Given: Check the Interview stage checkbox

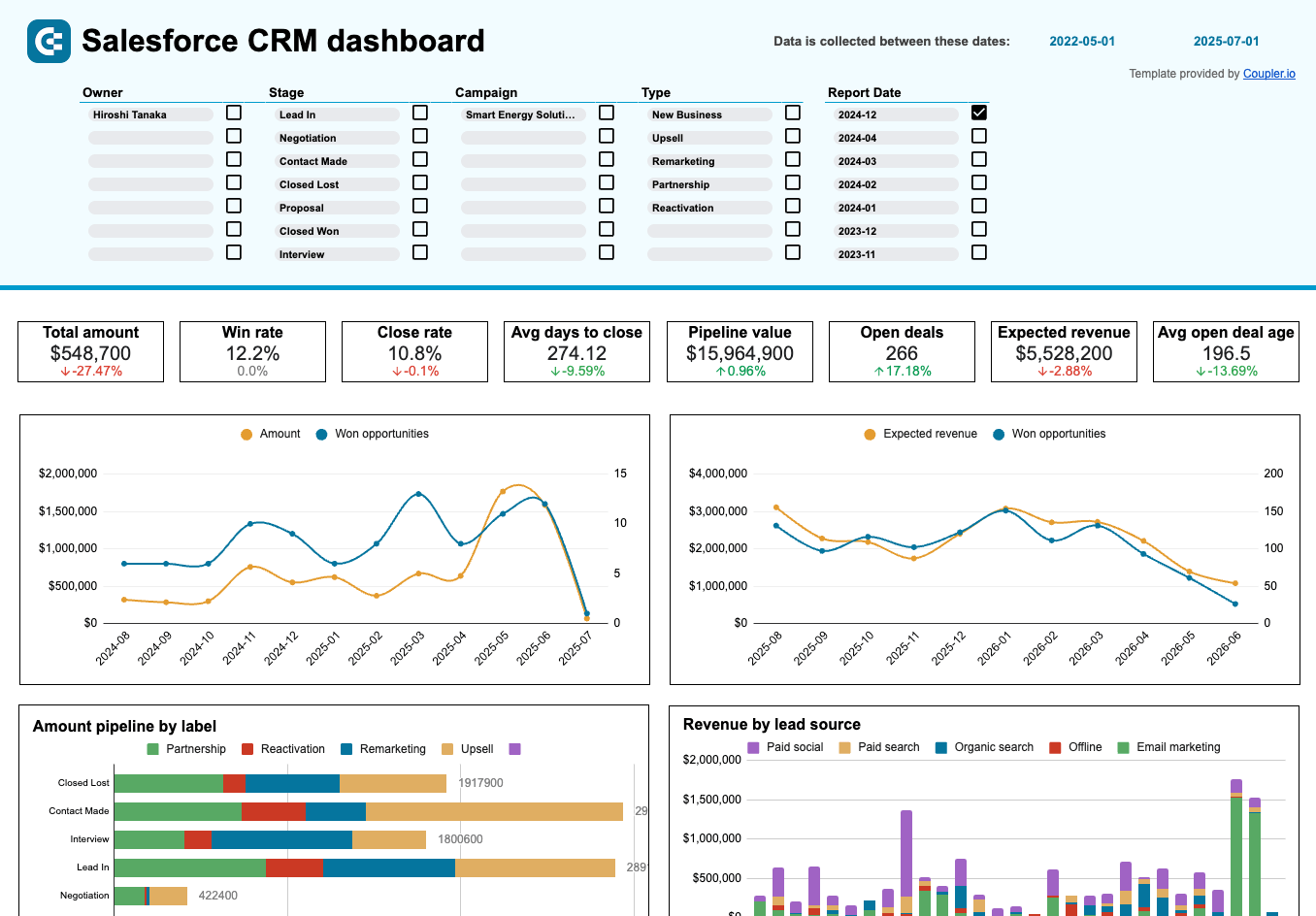Looking at the screenshot, I should tap(420, 252).
